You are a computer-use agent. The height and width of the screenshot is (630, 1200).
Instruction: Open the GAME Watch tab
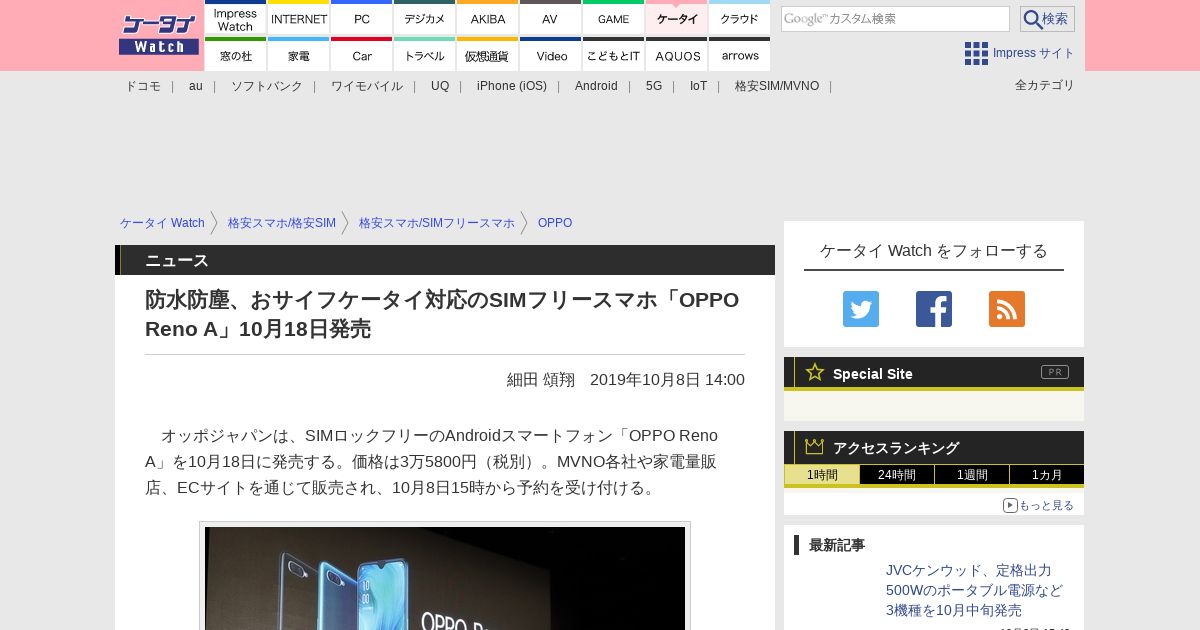click(x=614, y=18)
